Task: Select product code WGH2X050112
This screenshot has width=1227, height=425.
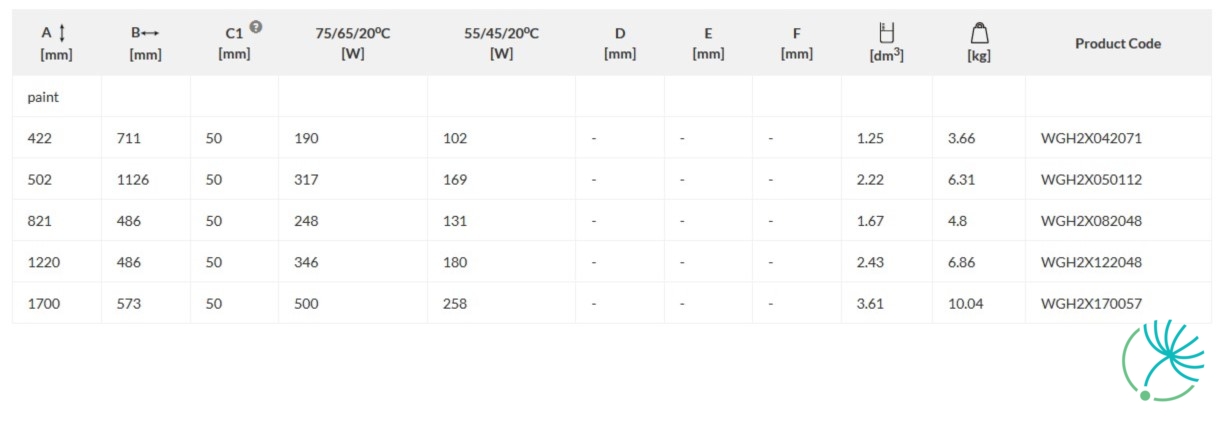Action: tap(1091, 180)
